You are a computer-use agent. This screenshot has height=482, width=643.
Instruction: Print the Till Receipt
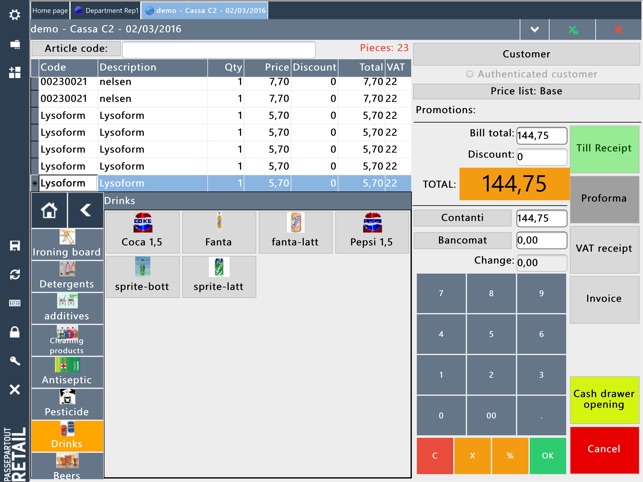(x=604, y=148)
